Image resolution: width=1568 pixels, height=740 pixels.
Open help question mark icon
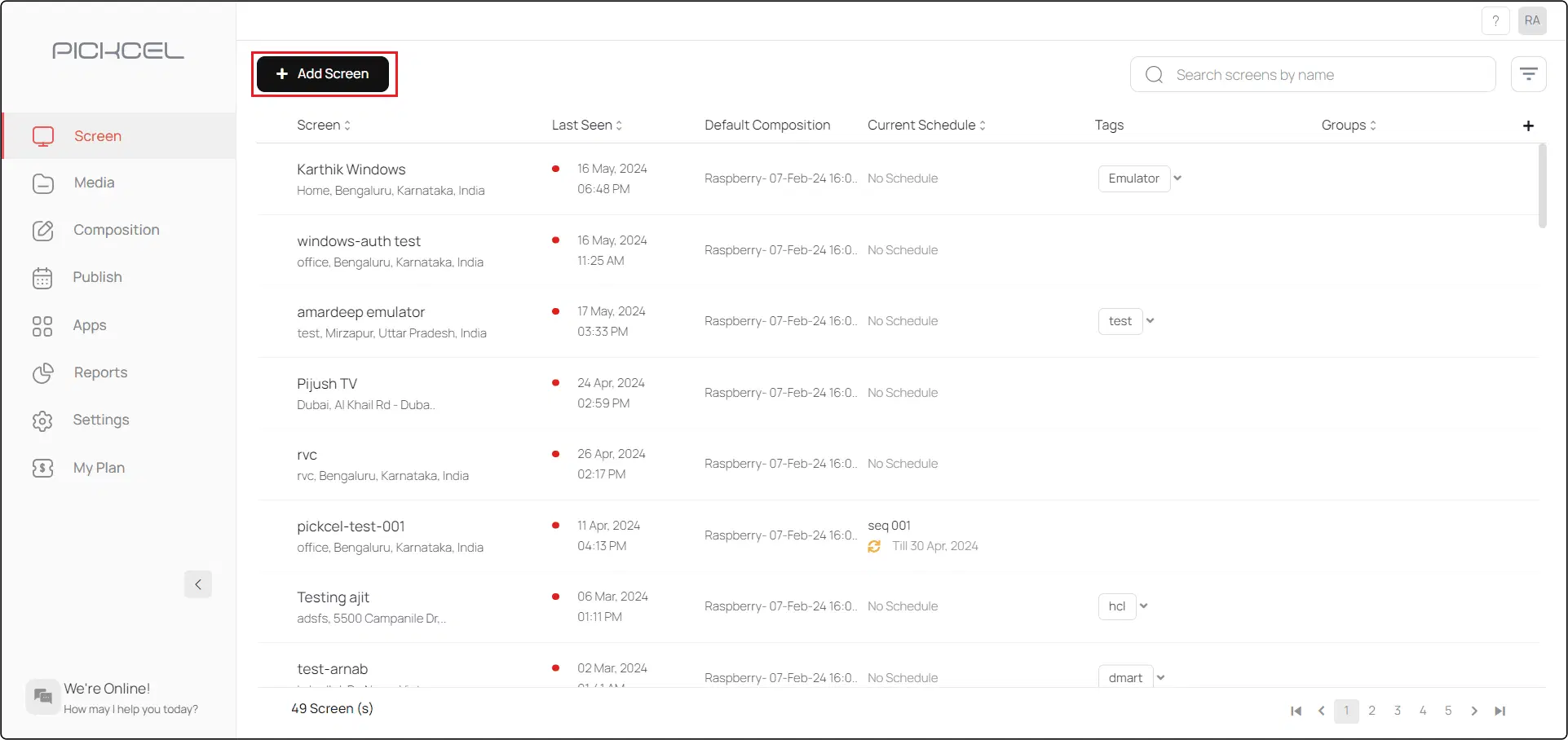[1495, 21]
